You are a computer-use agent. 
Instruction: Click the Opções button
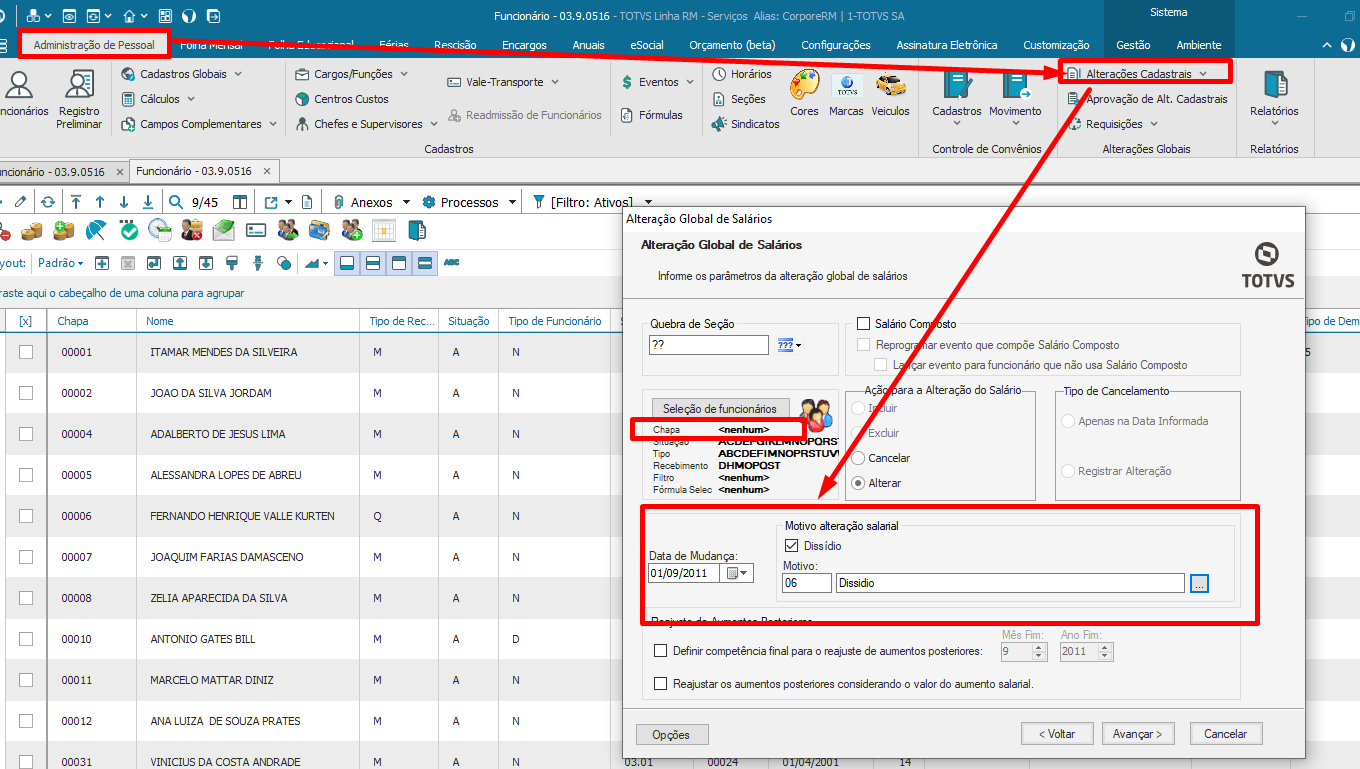[671, 735]
